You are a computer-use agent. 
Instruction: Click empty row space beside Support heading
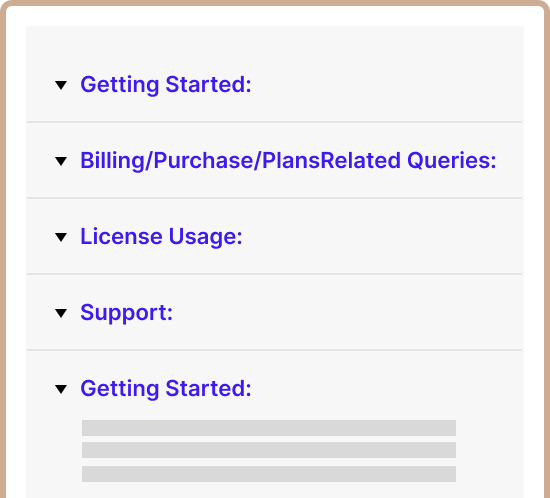tap(346, 313)
